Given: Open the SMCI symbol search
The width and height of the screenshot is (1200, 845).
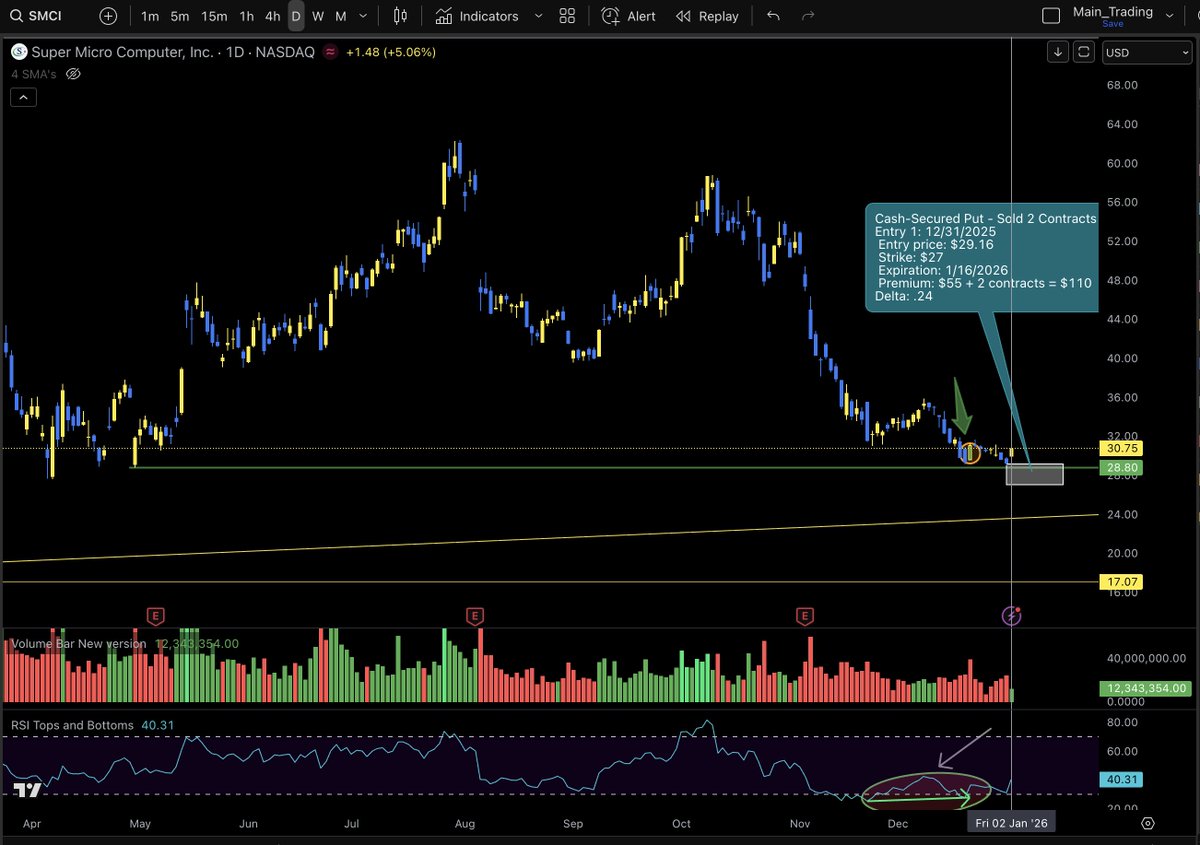Looking at the screenshot, I should click(x=38, y=16).
